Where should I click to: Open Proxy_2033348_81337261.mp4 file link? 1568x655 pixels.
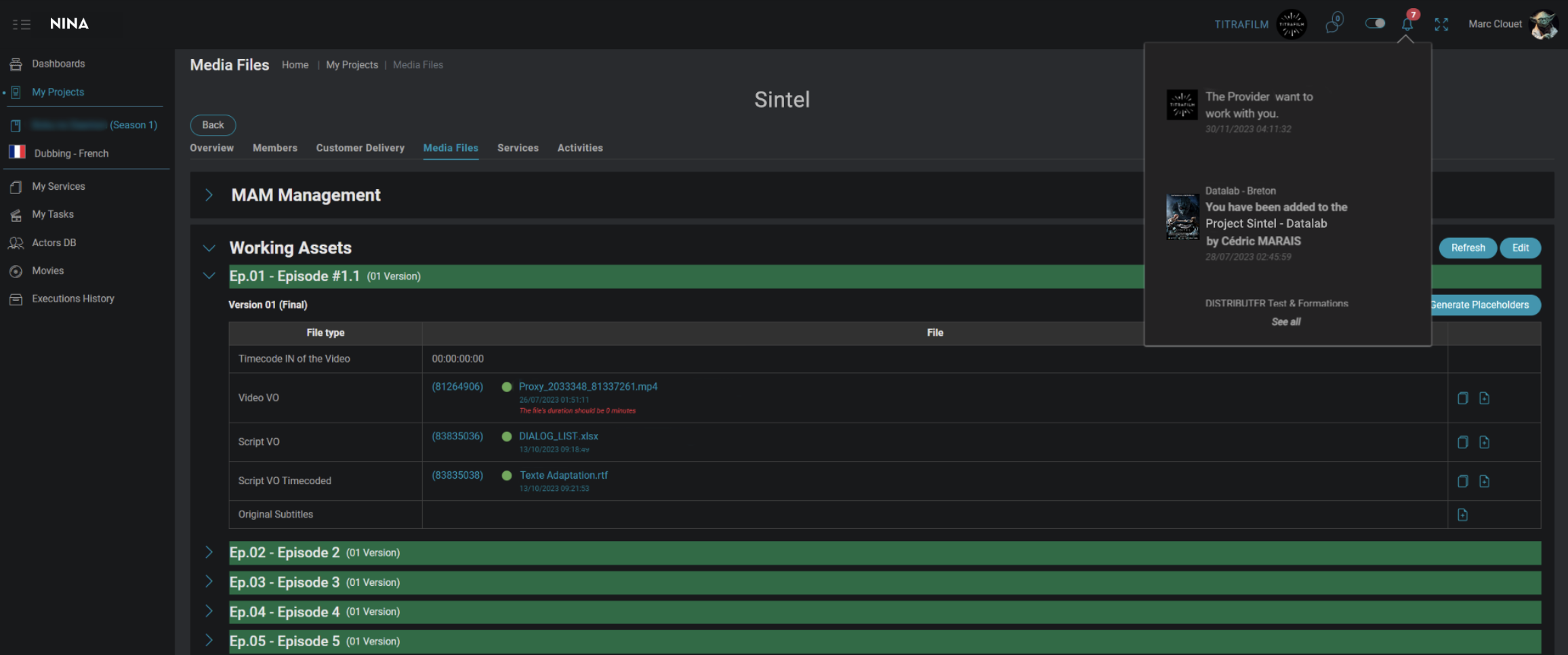[587, 386]
